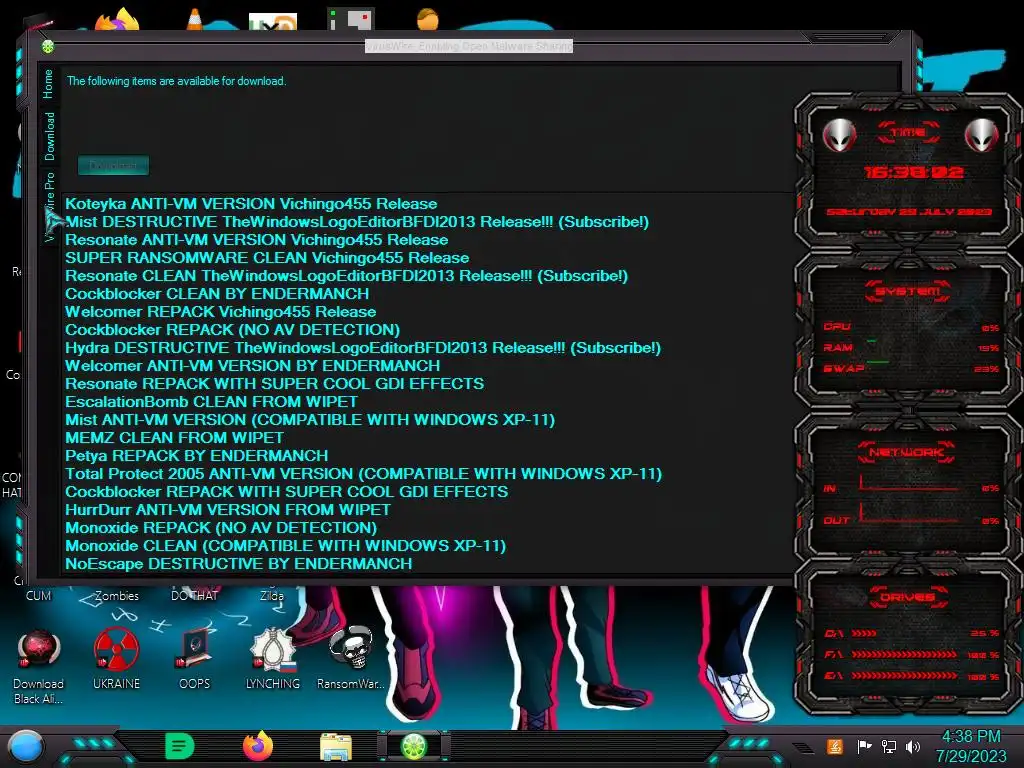The image size is (1024, 768).
Task: Select the 'REPACK (NO AV DETECTION)' row above Hydra
Action: (232, 330)
